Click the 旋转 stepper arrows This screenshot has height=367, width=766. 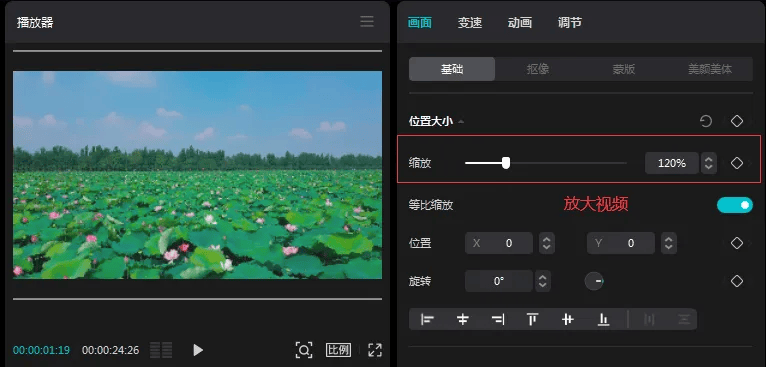pos(543,281)
